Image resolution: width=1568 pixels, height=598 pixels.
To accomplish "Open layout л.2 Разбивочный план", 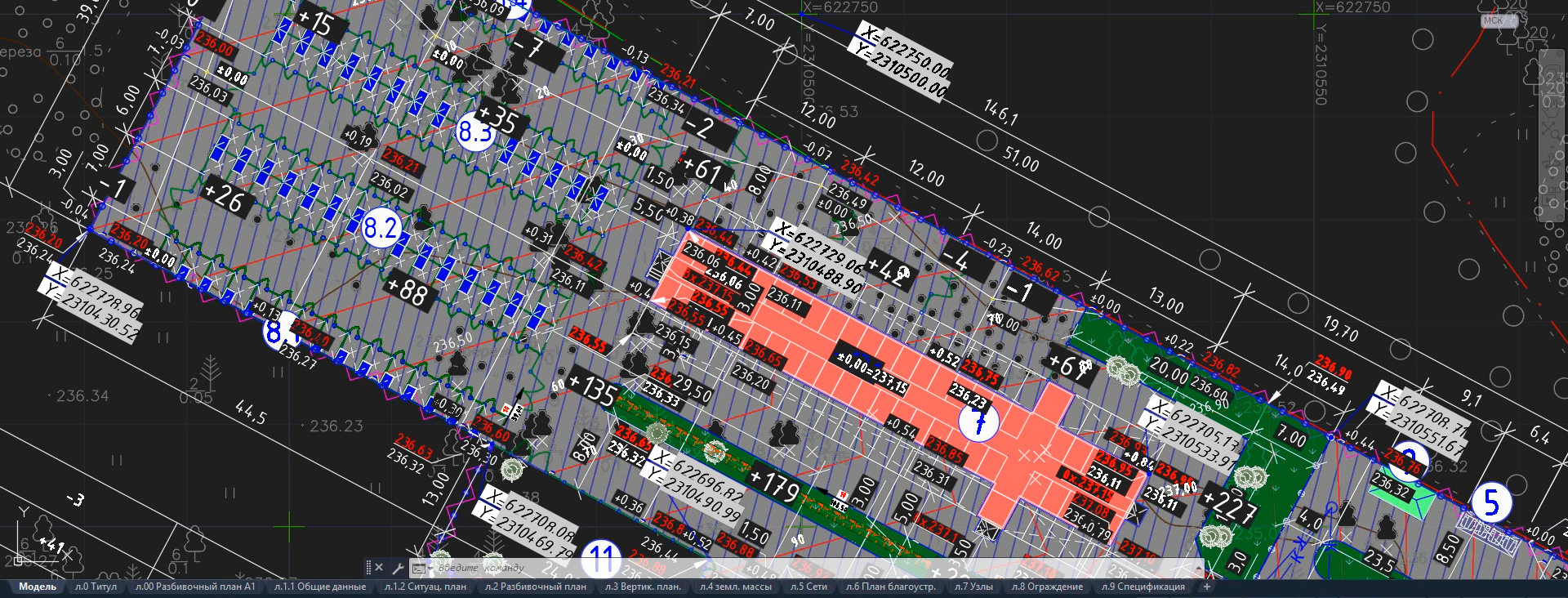I will pyautogui.click(x=535, y=587).
